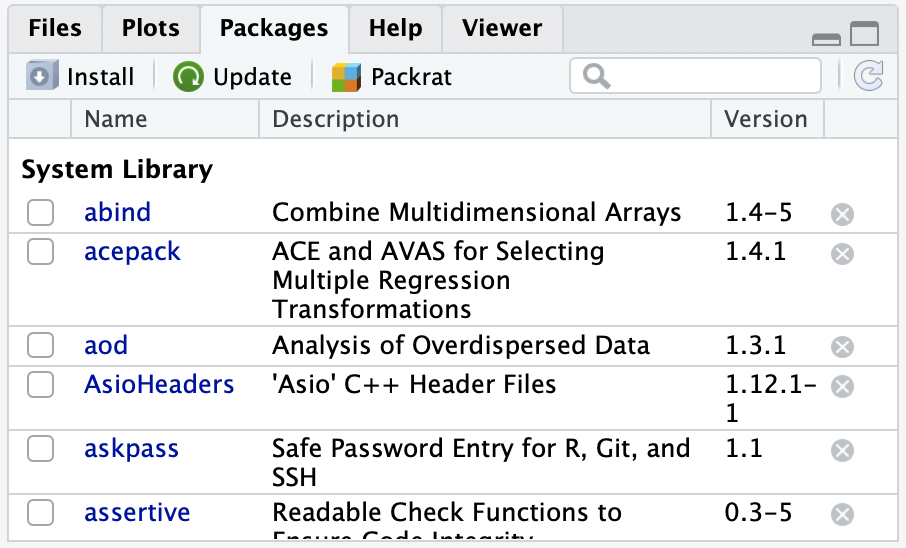Remove the abind package
906x548 pixels.
point(843,214)
